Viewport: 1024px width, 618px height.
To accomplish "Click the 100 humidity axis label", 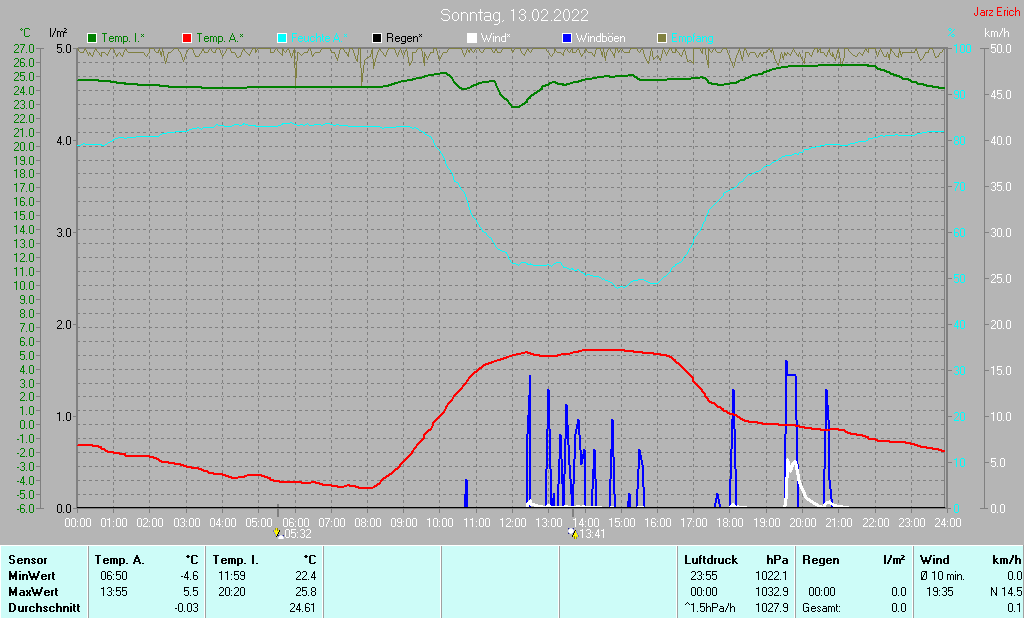I will coord(963,48).
